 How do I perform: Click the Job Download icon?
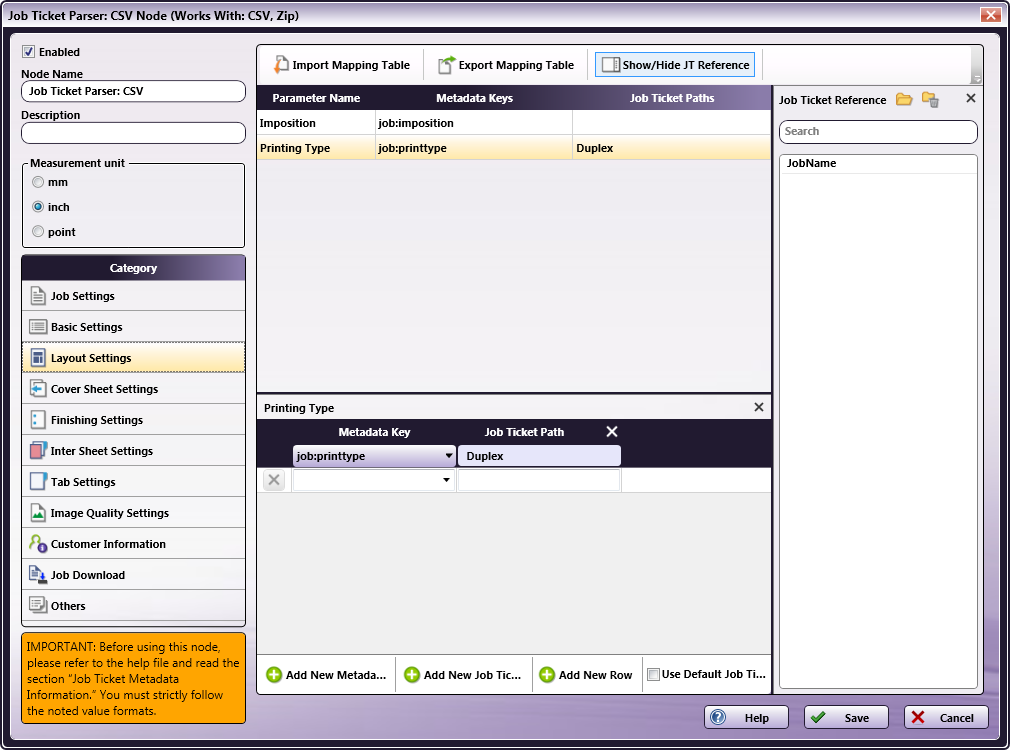click(38, 574)
